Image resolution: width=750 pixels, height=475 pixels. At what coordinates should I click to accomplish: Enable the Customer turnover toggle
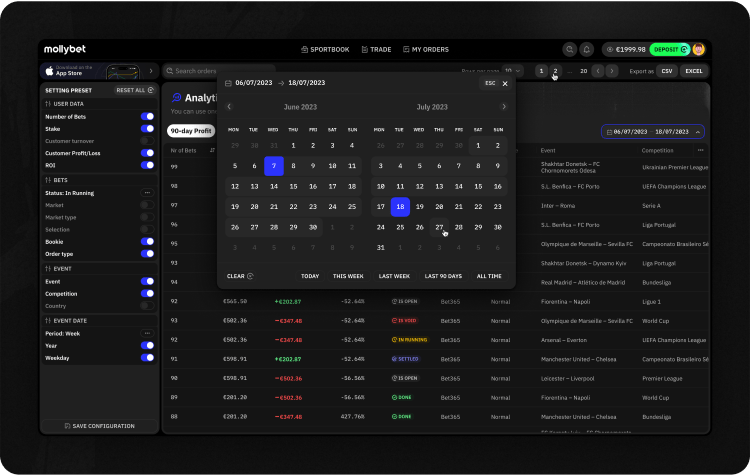[147, 141]
